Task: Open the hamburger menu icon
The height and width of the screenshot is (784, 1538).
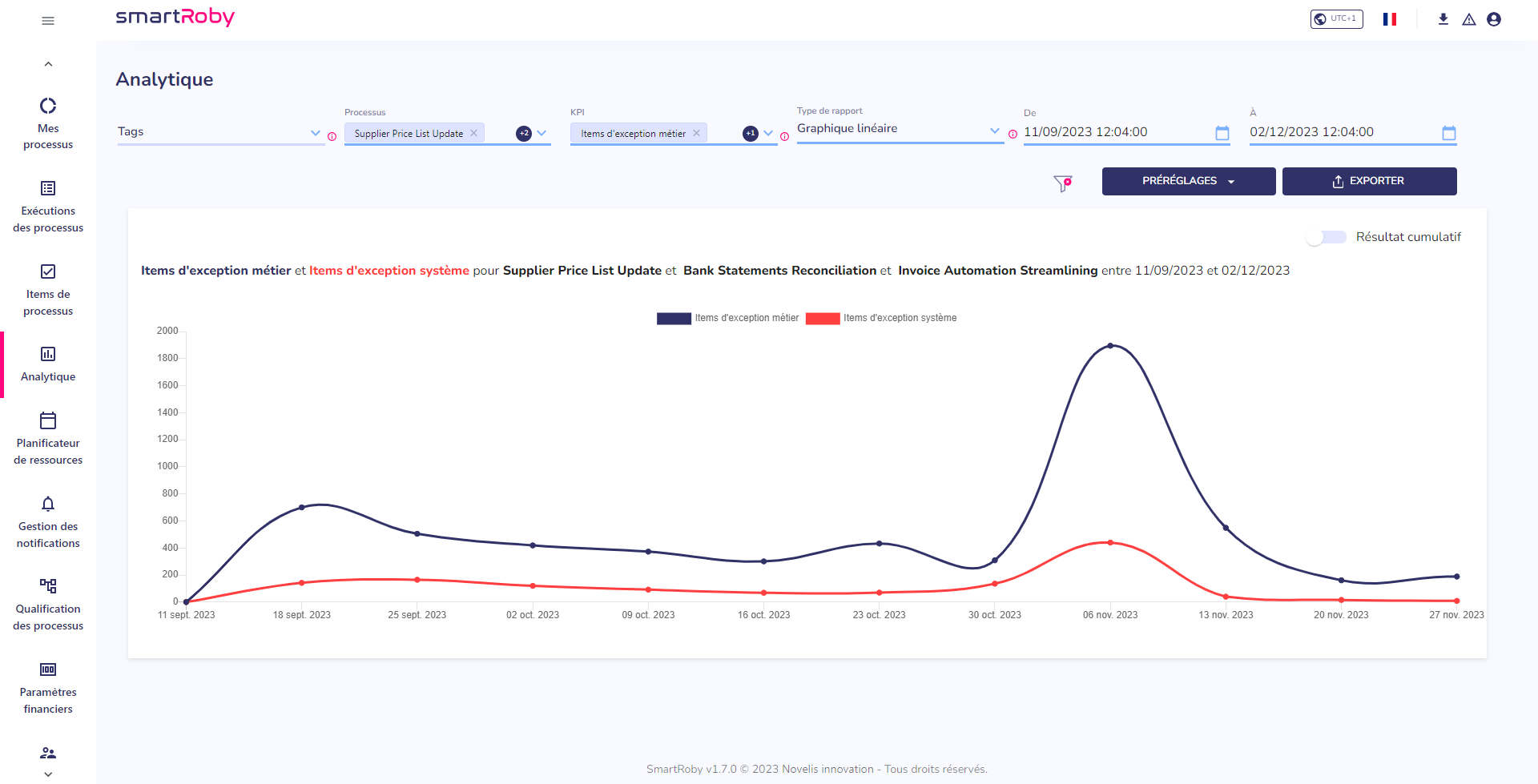Action: [x=48, y=21]
